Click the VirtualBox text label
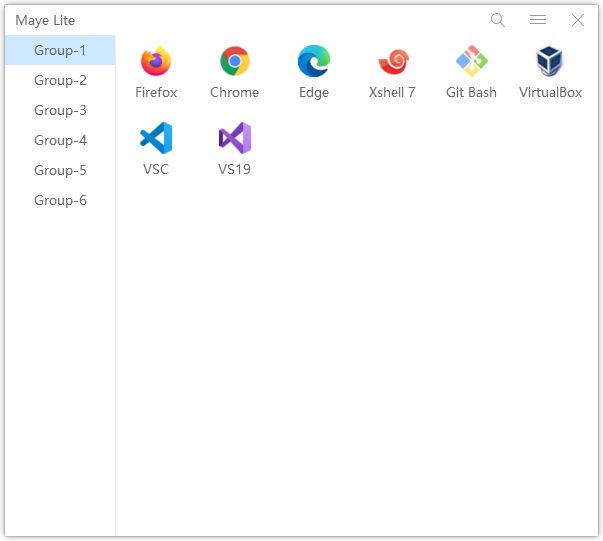 tap(550, 93)
